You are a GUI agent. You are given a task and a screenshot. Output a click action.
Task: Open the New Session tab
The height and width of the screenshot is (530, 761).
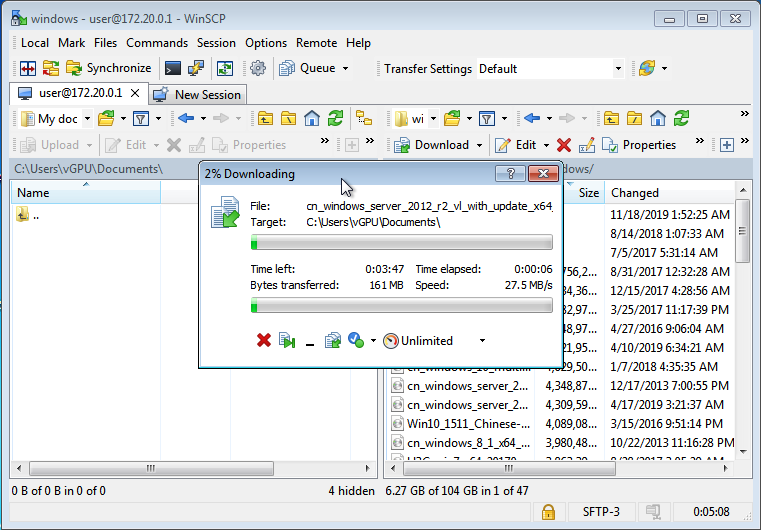point(197,95)
